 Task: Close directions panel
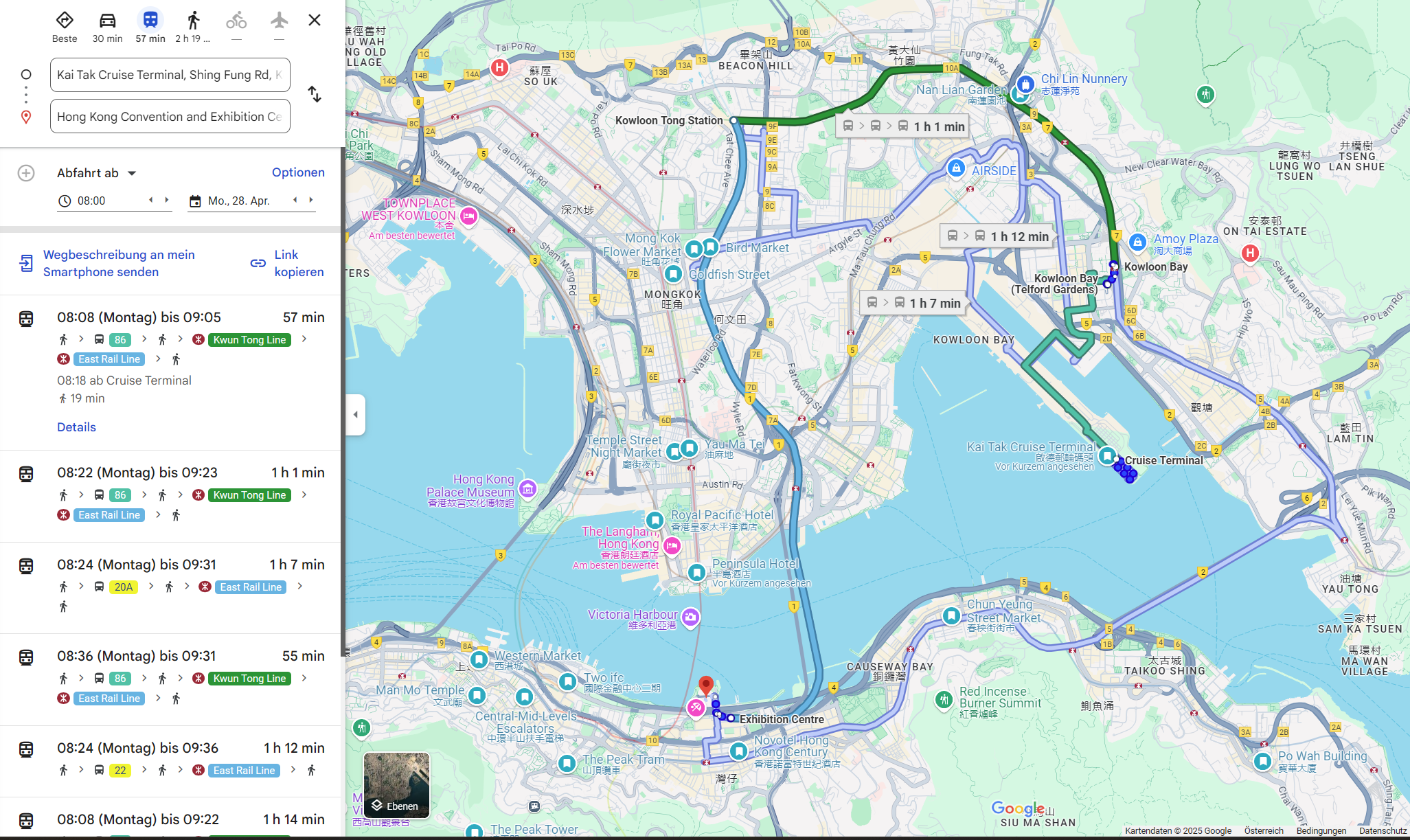[315, 20]
